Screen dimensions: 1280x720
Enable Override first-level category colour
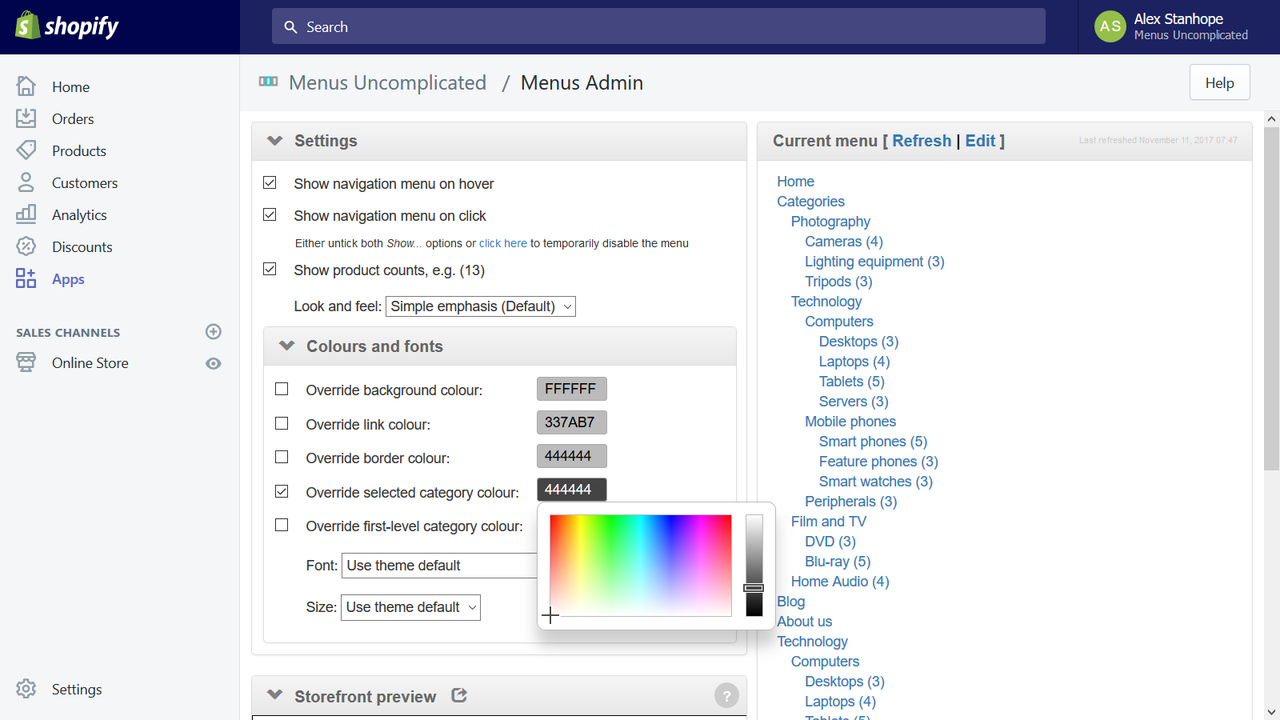[282, 525]
